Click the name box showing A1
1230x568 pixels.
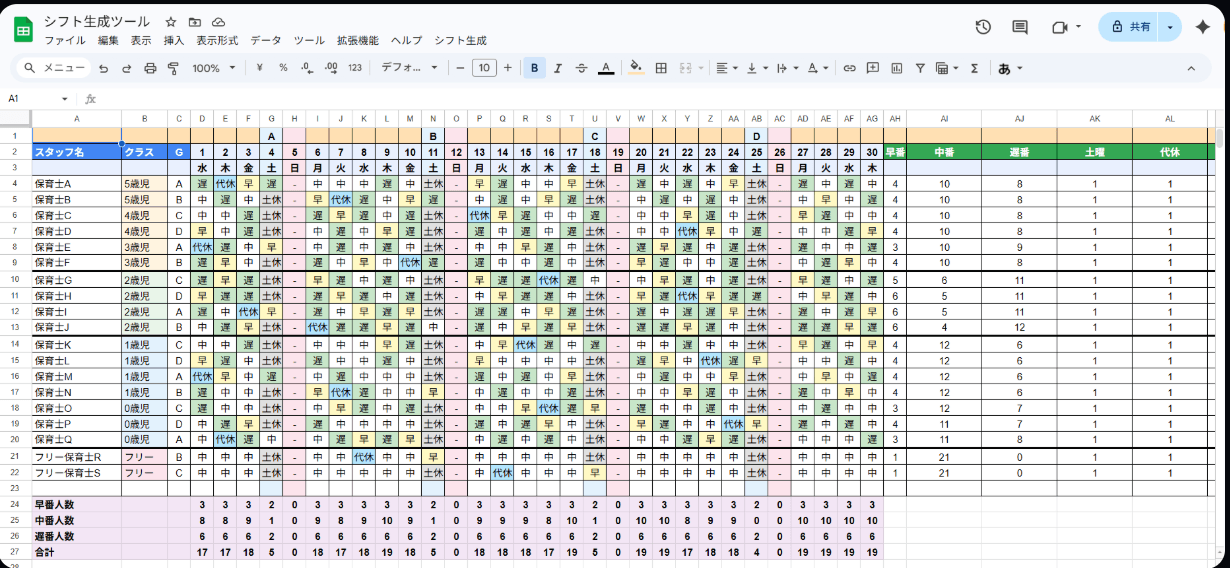pyautogui.click(x=38, y=99)
